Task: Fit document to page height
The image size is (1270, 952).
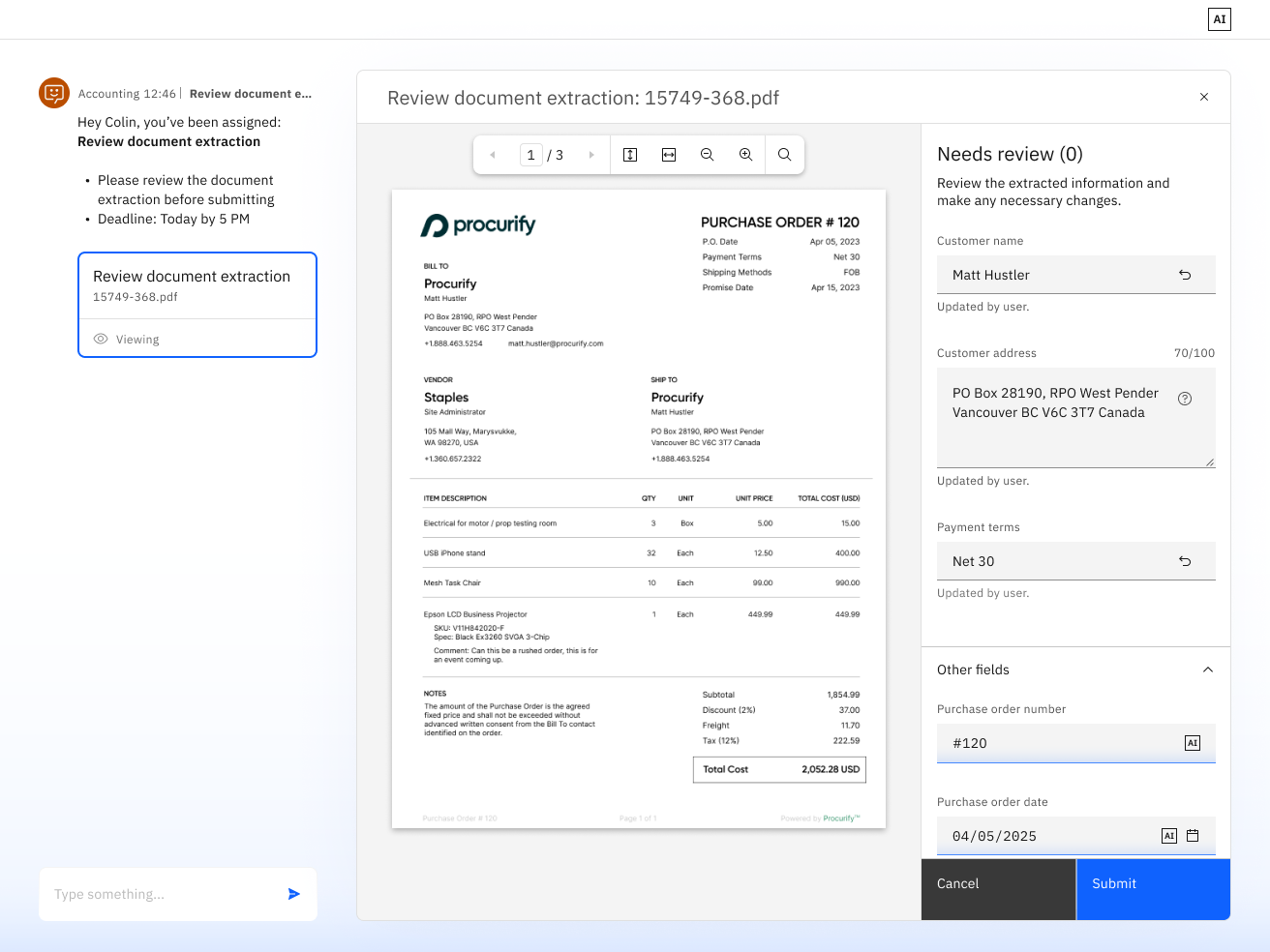Action: (630, 155)
